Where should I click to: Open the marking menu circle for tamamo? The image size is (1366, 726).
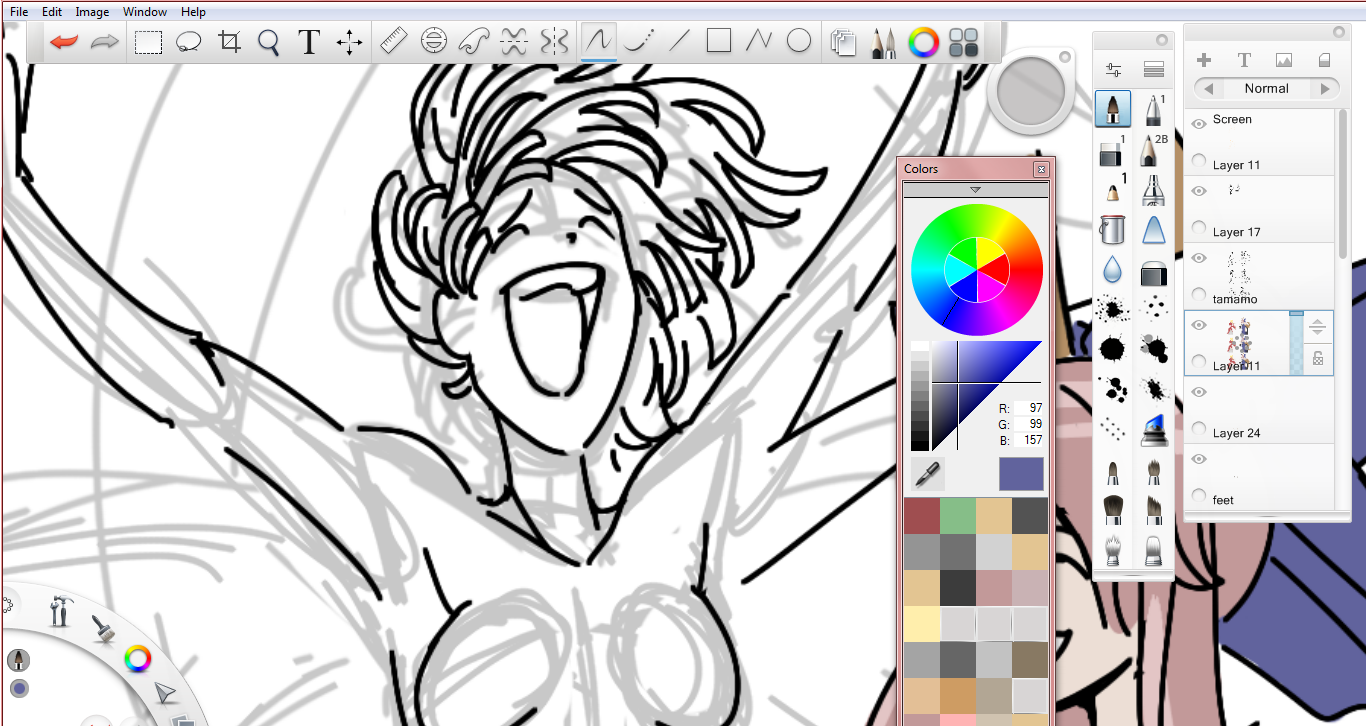pyautogui.click(x=1199, y=296)
